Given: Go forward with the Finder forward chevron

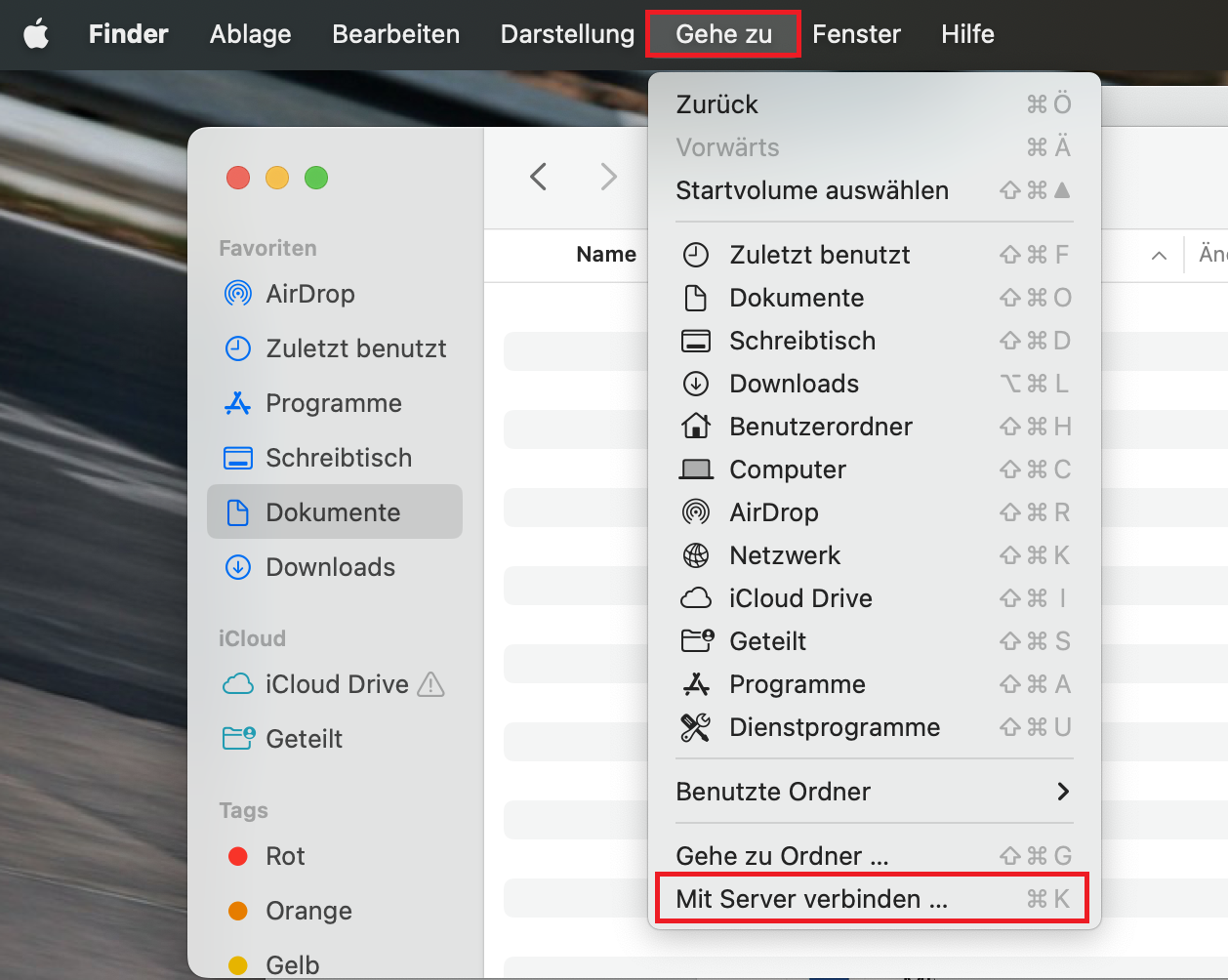Looking at the screenshot, I should pyautogui.click(x=608, y=177).
